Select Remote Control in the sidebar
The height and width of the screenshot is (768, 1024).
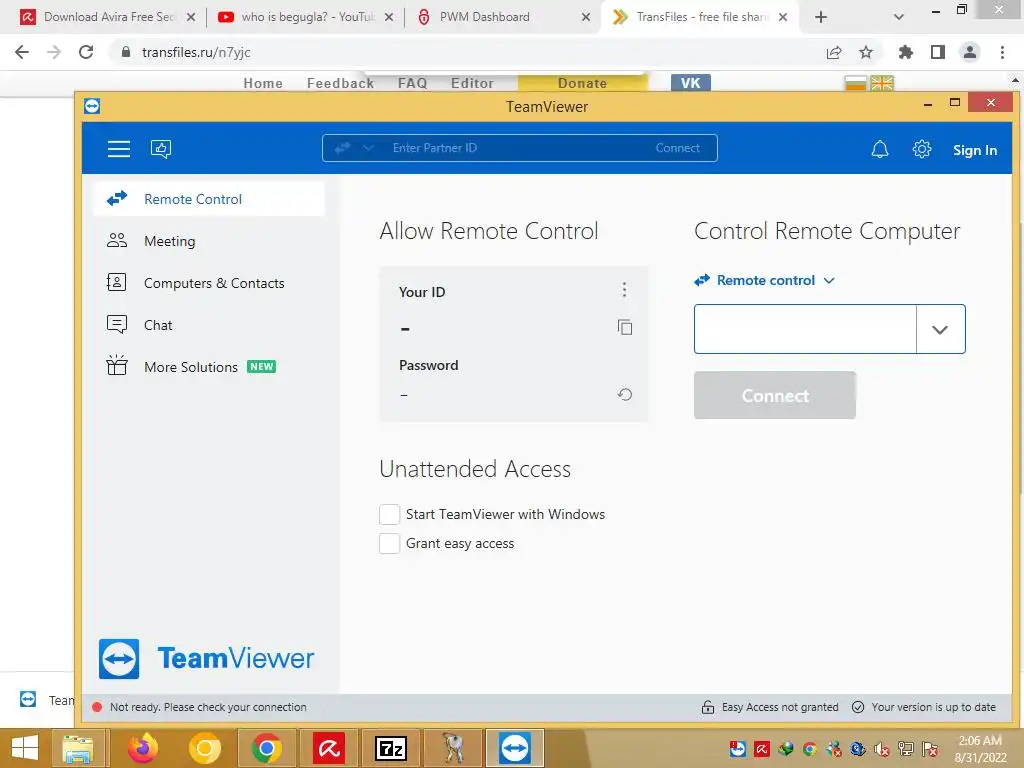tap(209, 199)
